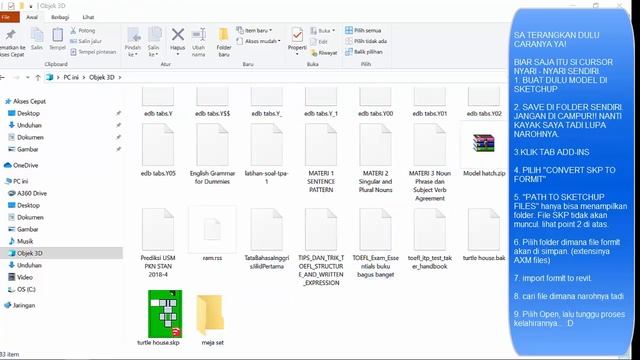Click PC ini in the address bar
This screenshot has height=360, width=640.
pyautogui.click(x=71, y=77)
